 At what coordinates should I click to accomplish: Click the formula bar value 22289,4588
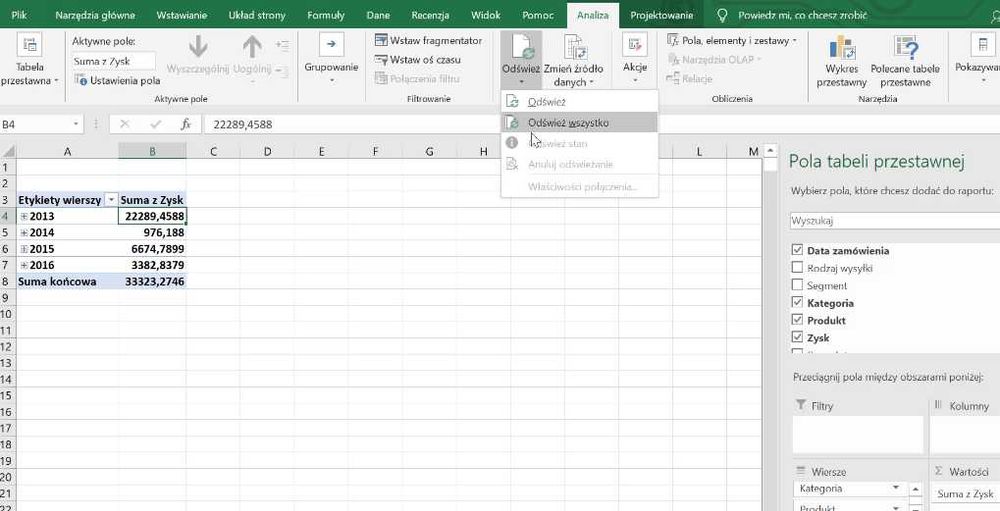pos(243,124)
